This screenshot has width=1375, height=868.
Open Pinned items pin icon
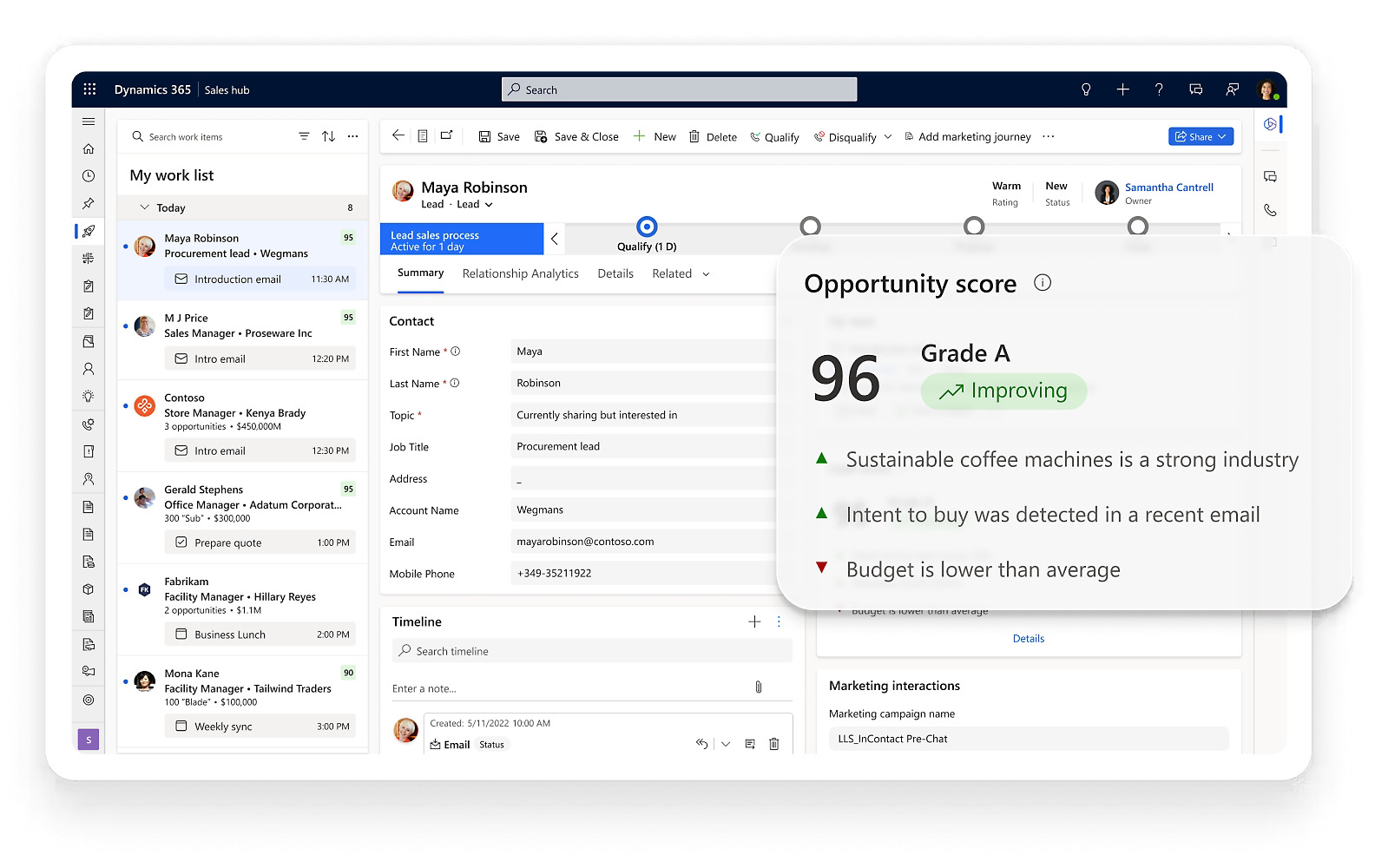tap(89, 203)
